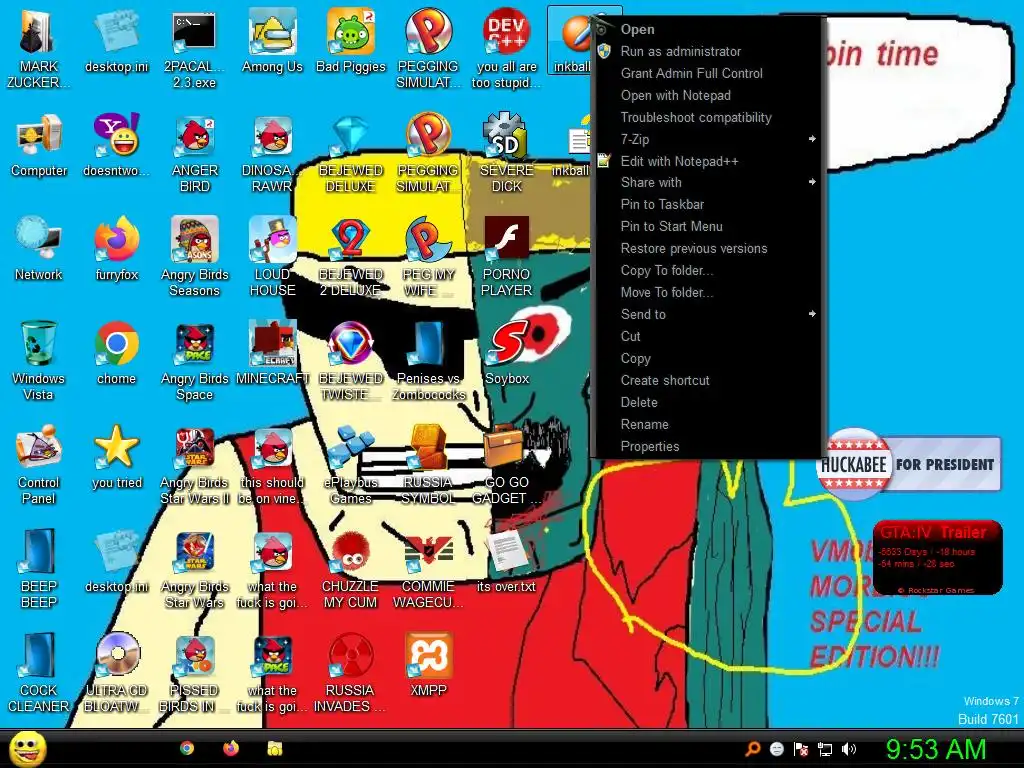This screenshot has width=1024, height=768.
Task: Open the smiley face Start button
Action: [28, 749]
